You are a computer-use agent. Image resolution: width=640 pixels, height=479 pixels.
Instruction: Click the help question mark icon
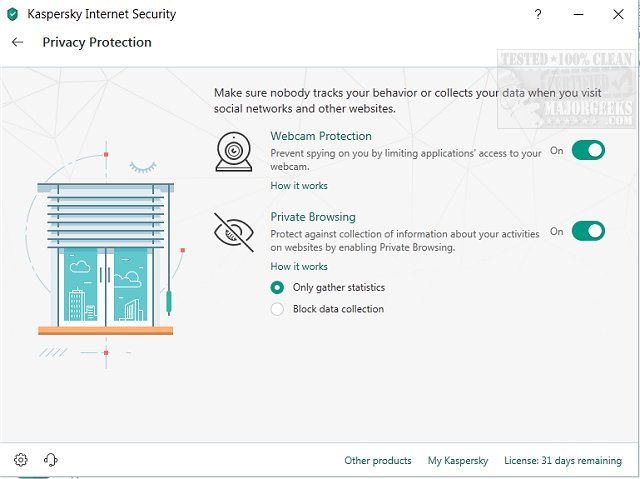(x=538, y=14)
